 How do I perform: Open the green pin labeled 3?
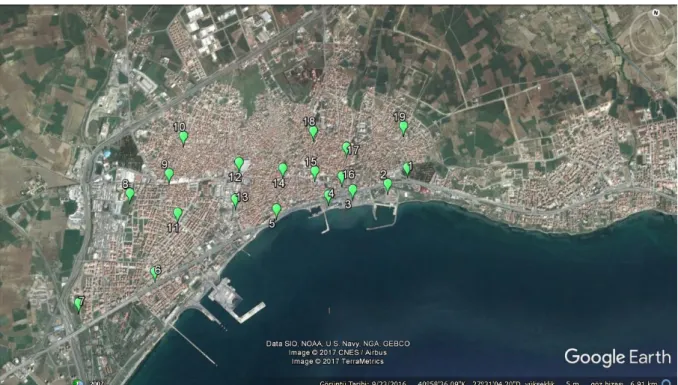click(x=352, y=190)
